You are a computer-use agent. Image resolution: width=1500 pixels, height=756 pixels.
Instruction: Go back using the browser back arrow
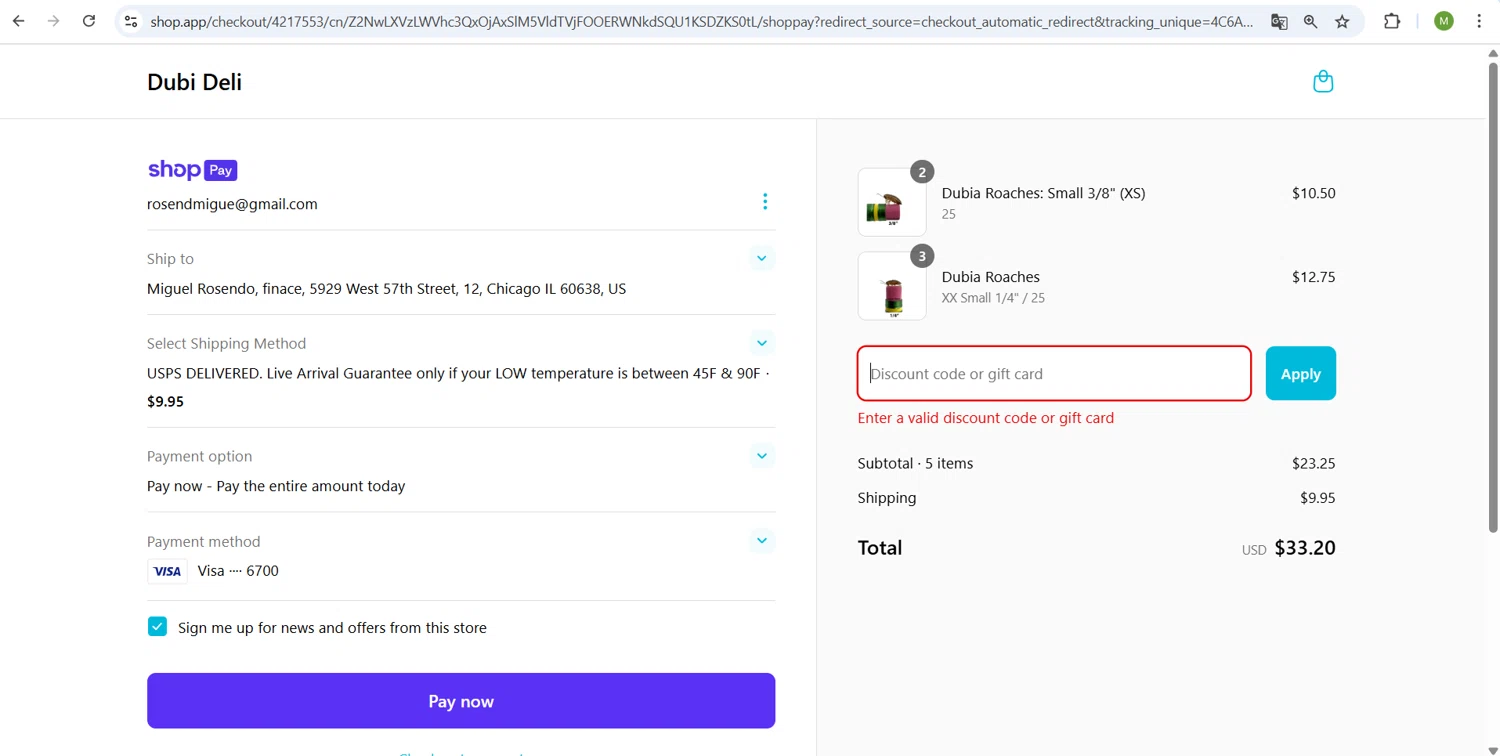click(19, 21)
